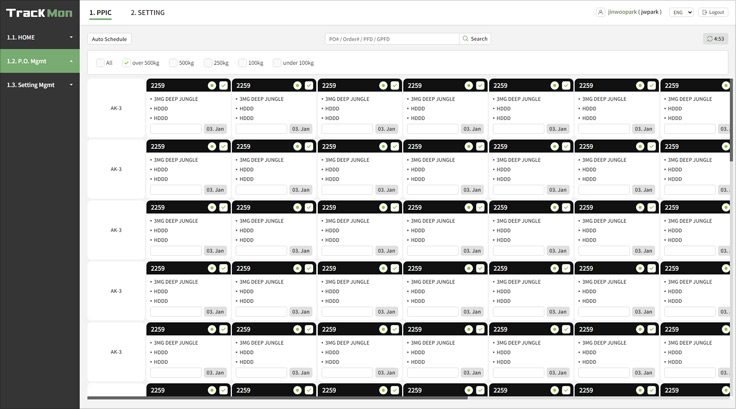Check the All weight filter checkbox
This screenshot has width=736, height=409.
tap(101, 63)
